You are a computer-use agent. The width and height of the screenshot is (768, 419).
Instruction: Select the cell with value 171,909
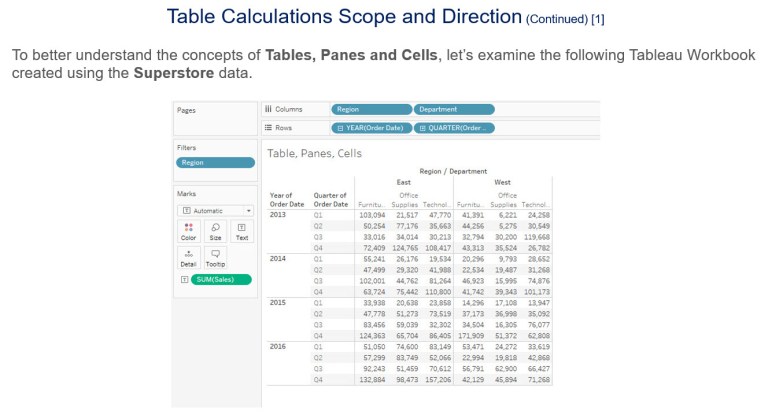point(471,336)
